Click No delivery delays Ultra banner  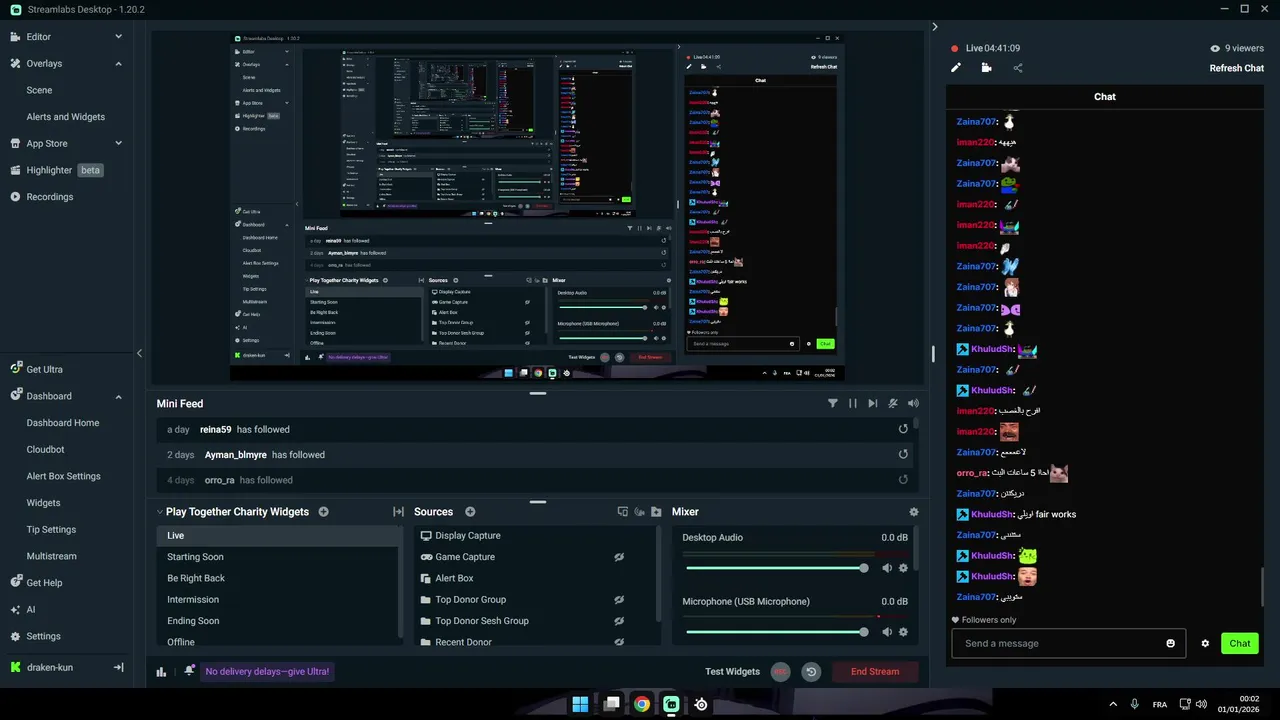tap(267, 672)
